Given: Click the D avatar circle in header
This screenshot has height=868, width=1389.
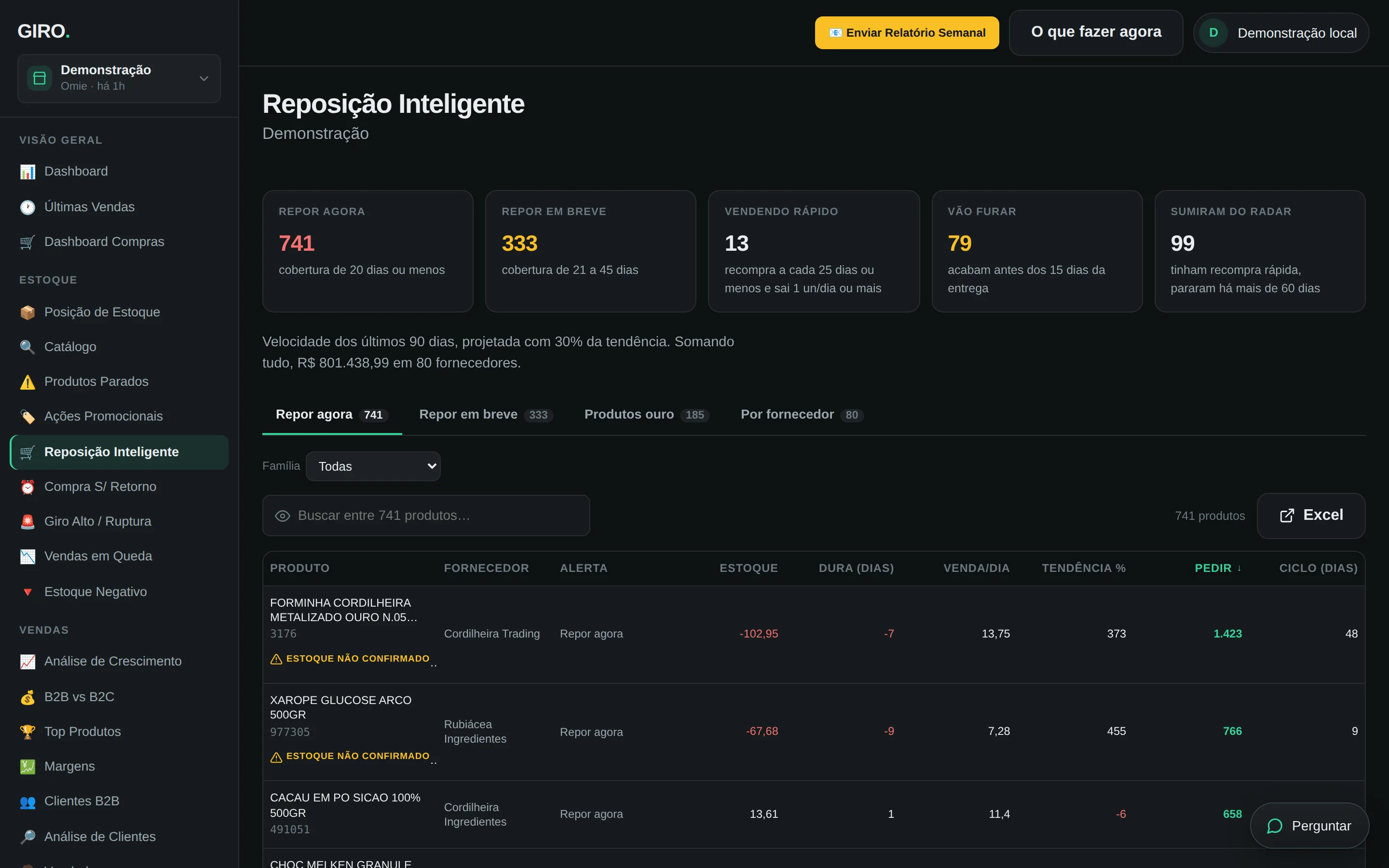Looking at the screenshot, I should click(x=1213, y=33).
